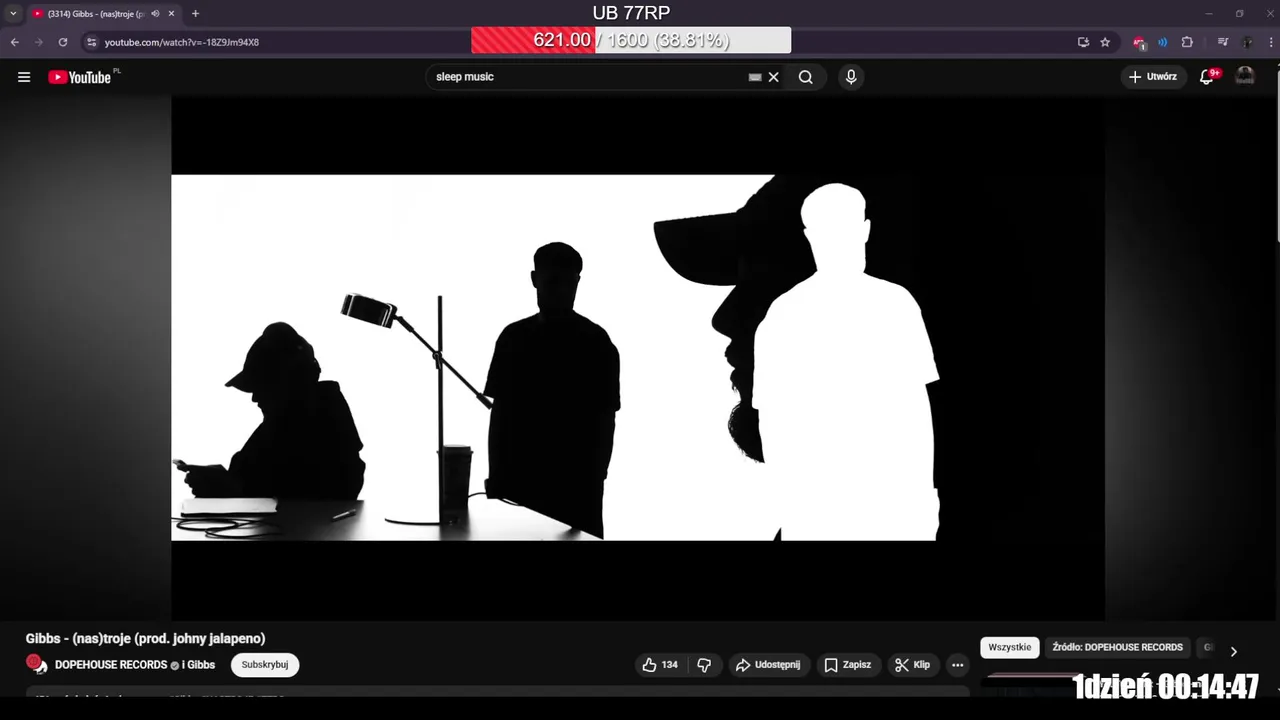Open the Utwórz create menu
The width and height of the screenshot is (1280, 720).
1152,77
